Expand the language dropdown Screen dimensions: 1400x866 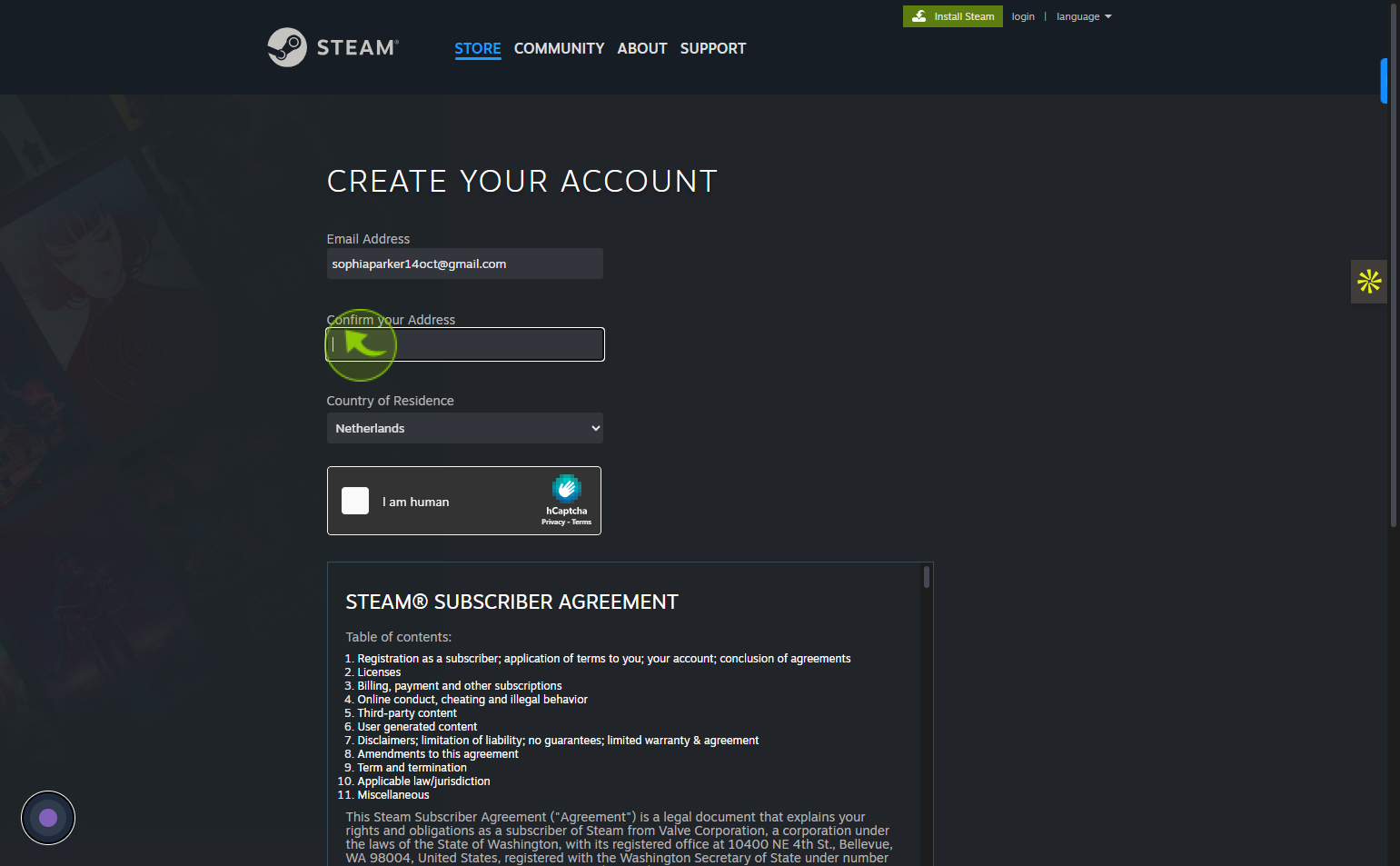(1084, 16)
